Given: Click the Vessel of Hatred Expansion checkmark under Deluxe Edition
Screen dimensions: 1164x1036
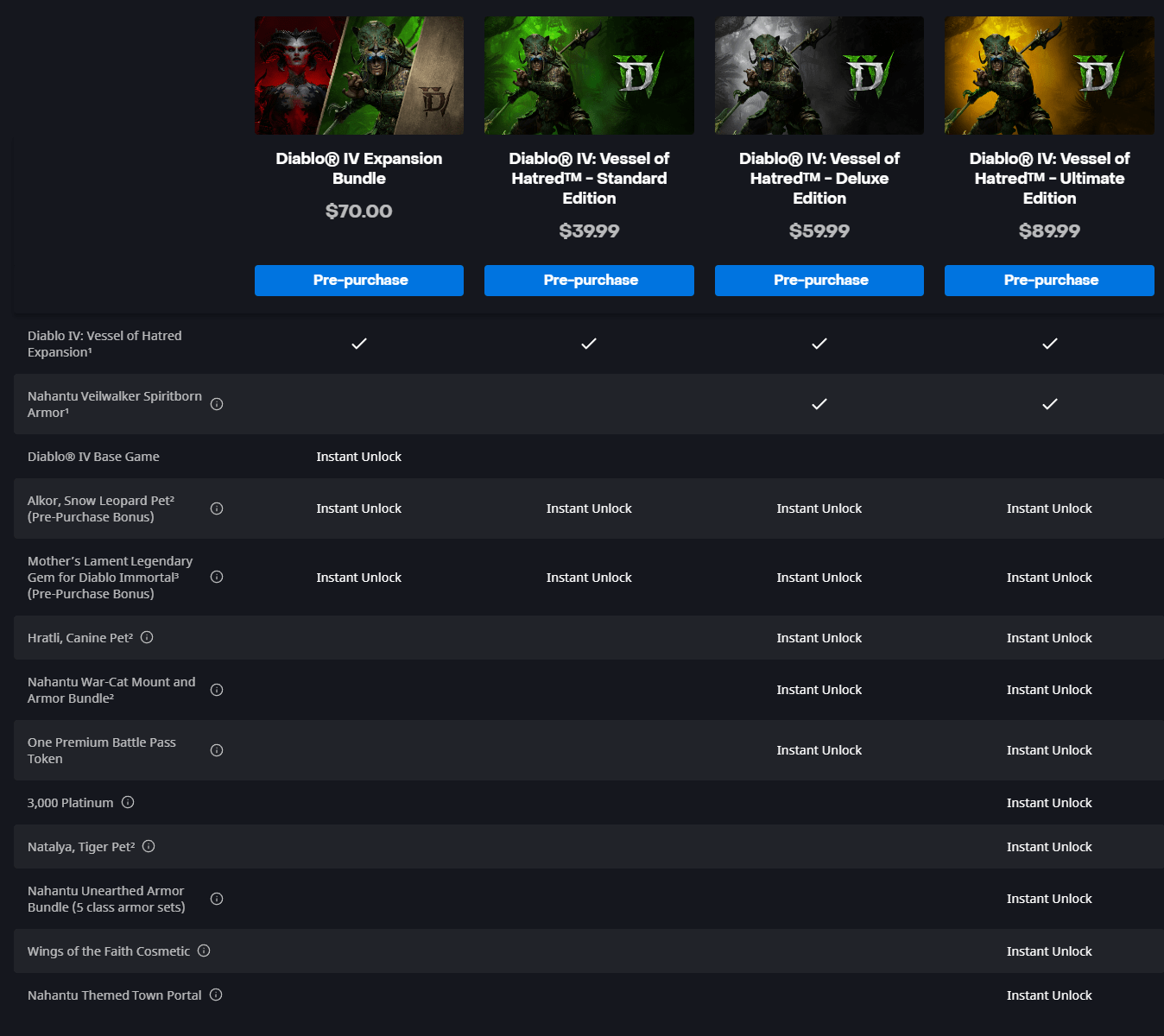Looking at the screenshot, I should pyautogui.click(x=819, y=344).
